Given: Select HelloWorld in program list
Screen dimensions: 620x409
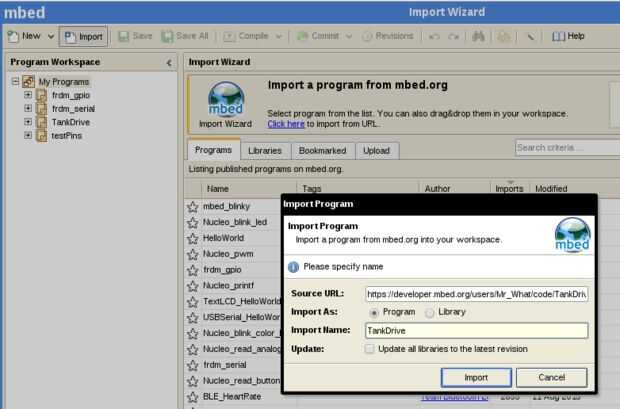Looking at the screenshot, I should 223,238.
